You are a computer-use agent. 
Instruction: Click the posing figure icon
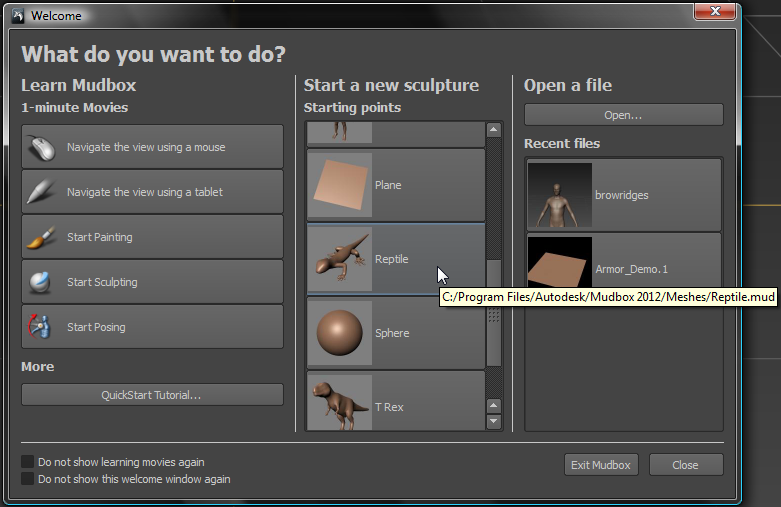coord(40,327)
